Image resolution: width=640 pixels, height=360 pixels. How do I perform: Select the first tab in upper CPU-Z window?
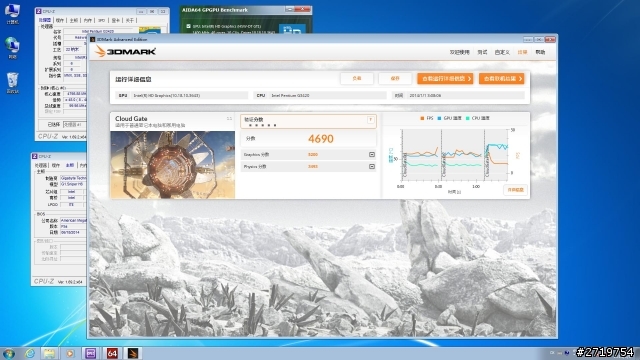44,20
